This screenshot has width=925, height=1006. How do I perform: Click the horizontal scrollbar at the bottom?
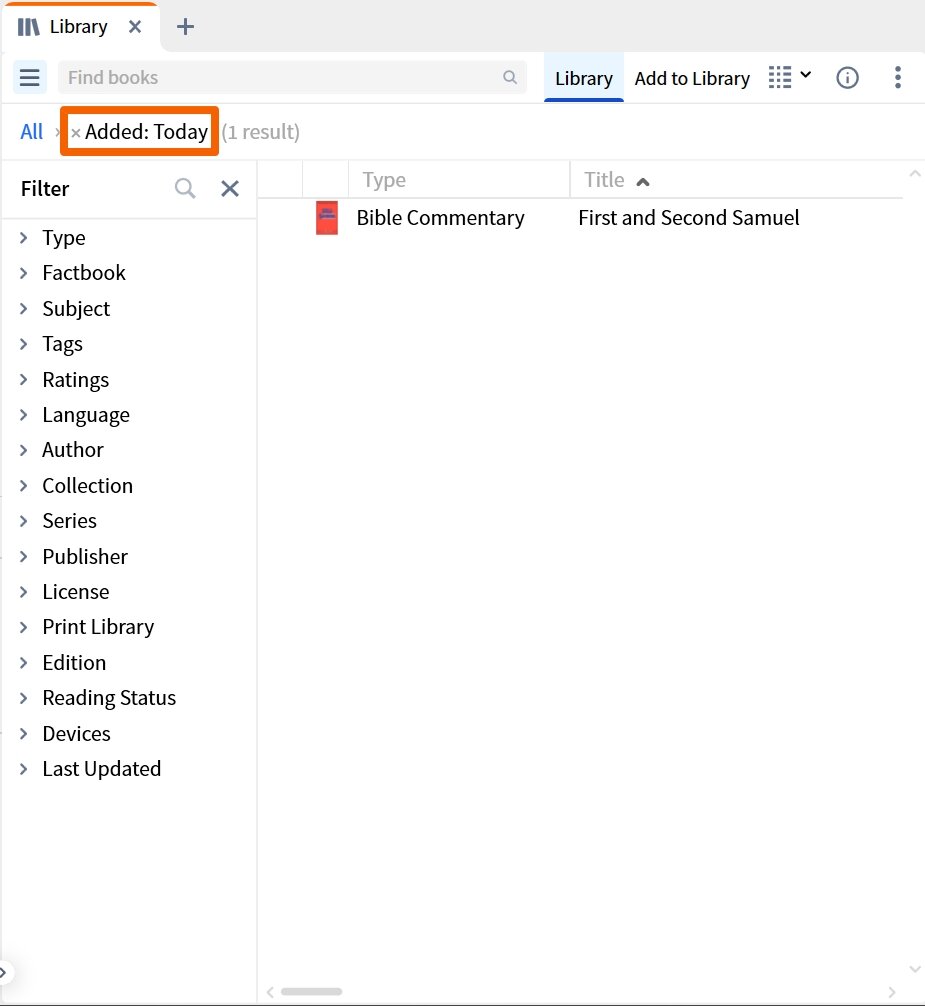(310, 991)
